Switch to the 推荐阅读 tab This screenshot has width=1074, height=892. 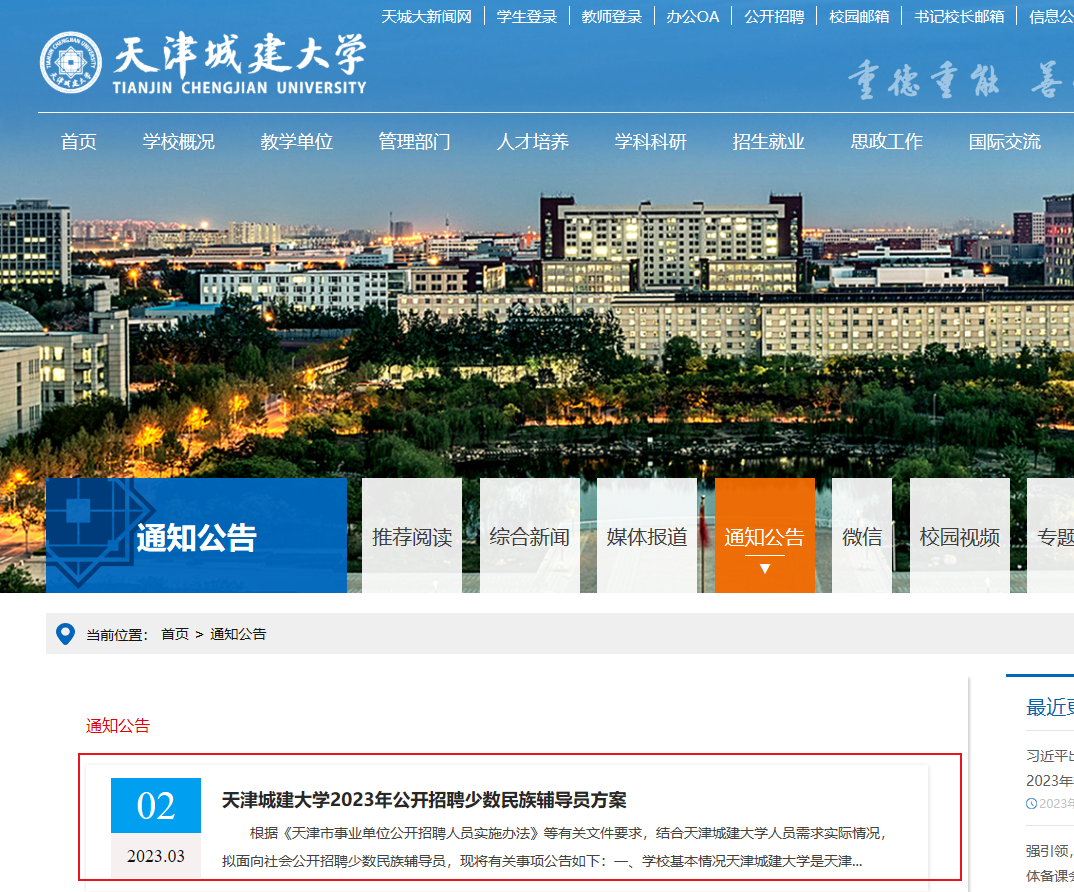click(x=412, y=535)
